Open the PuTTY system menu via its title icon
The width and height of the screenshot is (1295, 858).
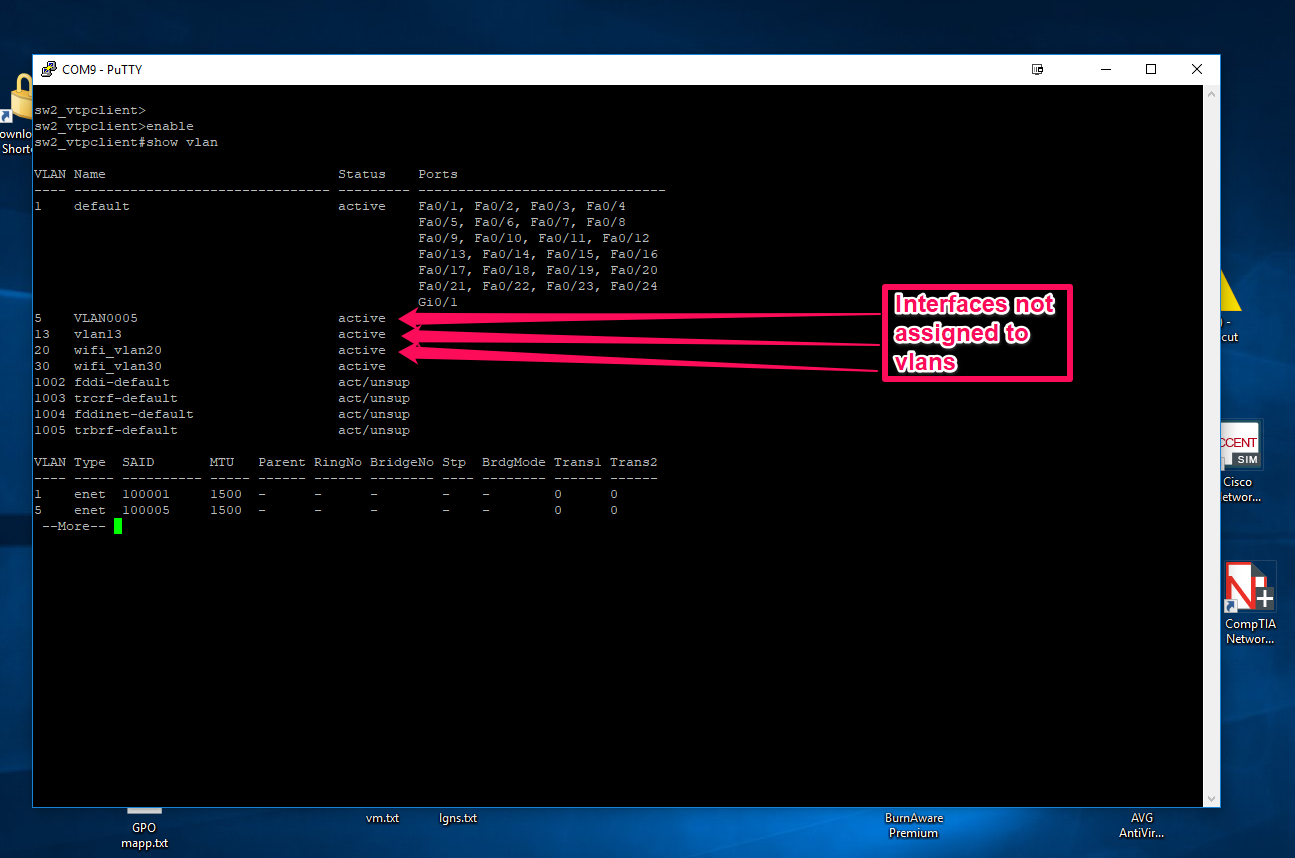point(48,69)
